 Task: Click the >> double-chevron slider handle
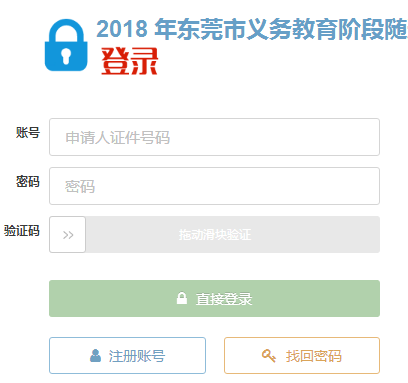point(68,235)
